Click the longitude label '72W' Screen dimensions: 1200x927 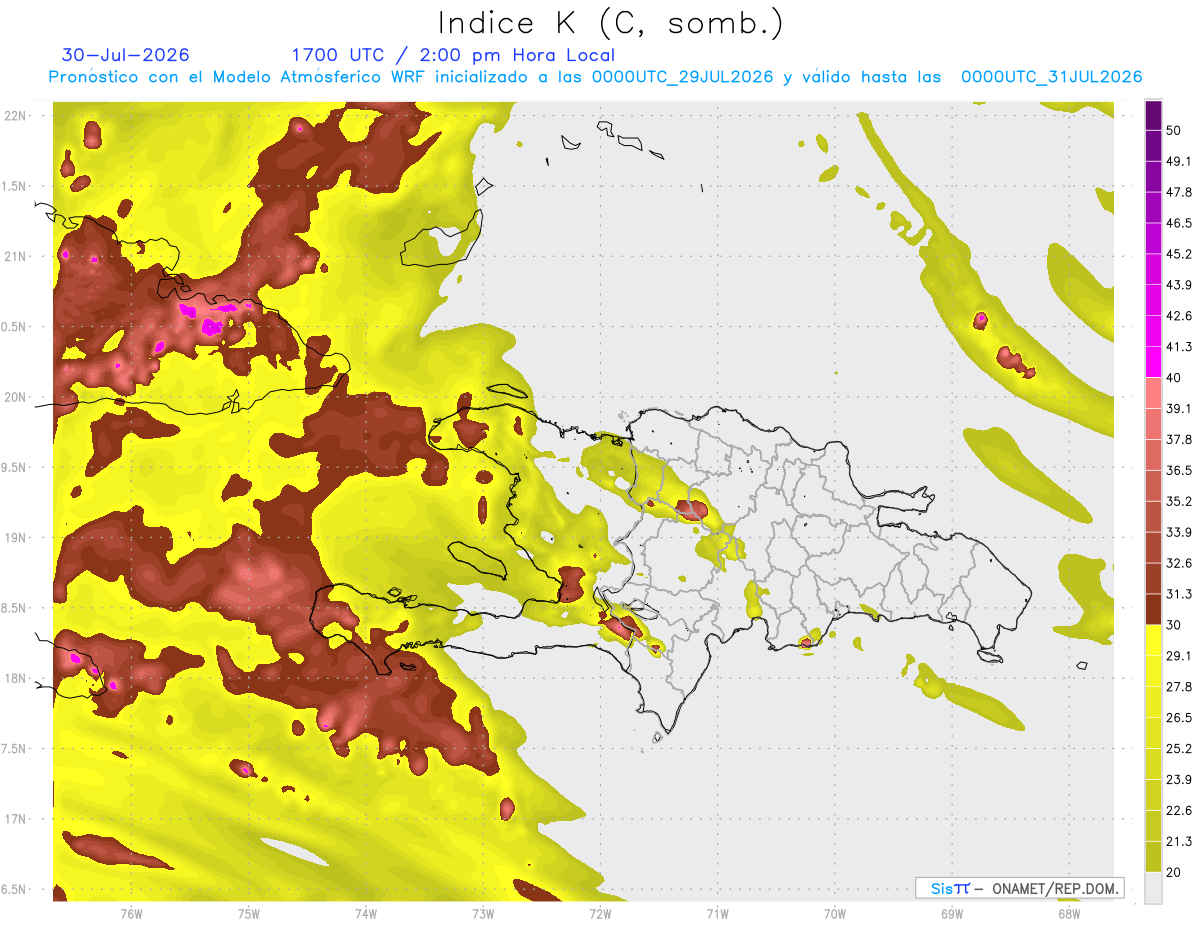click(600, 913)
